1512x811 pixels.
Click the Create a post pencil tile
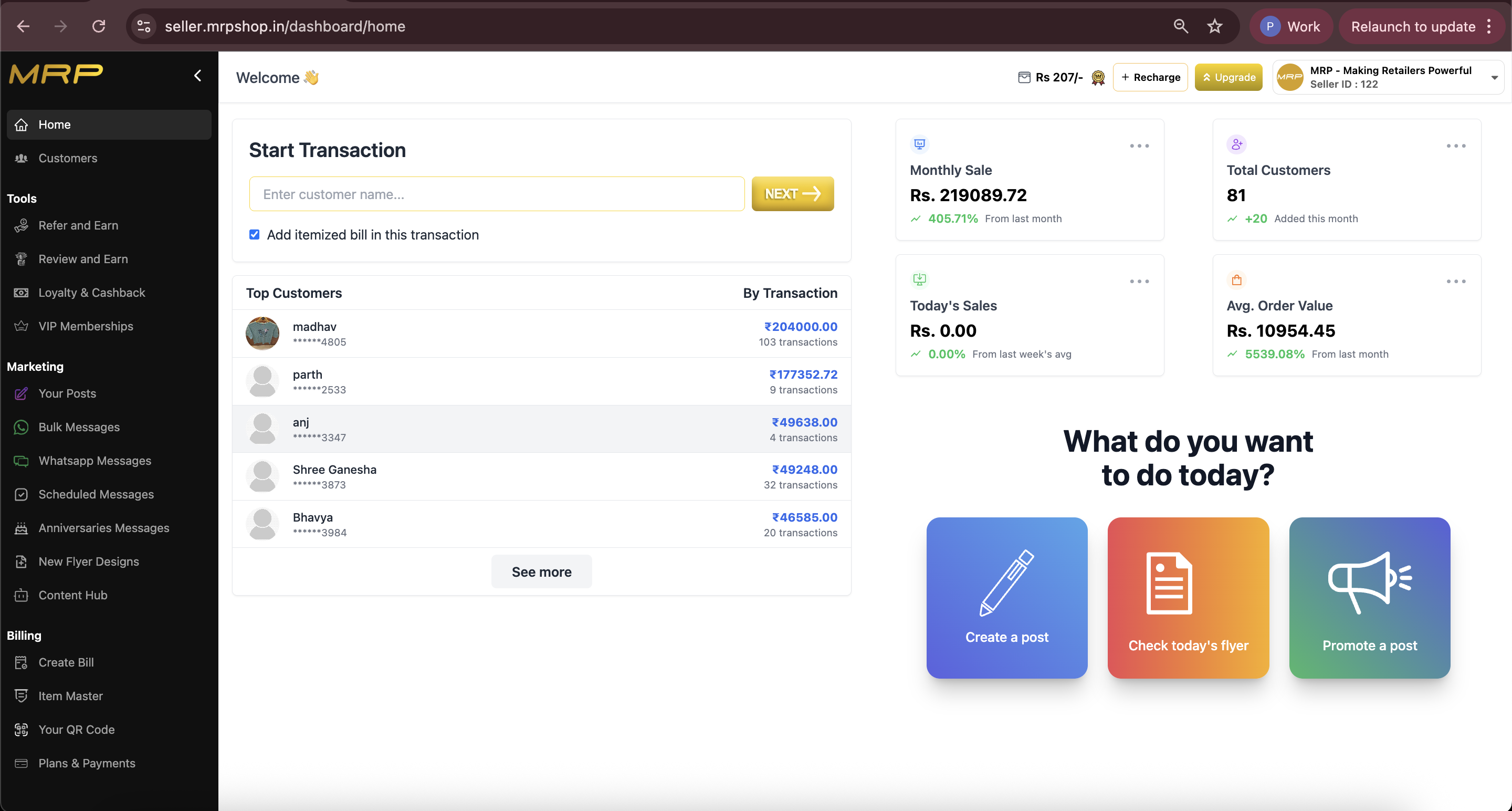(1006, 597)
